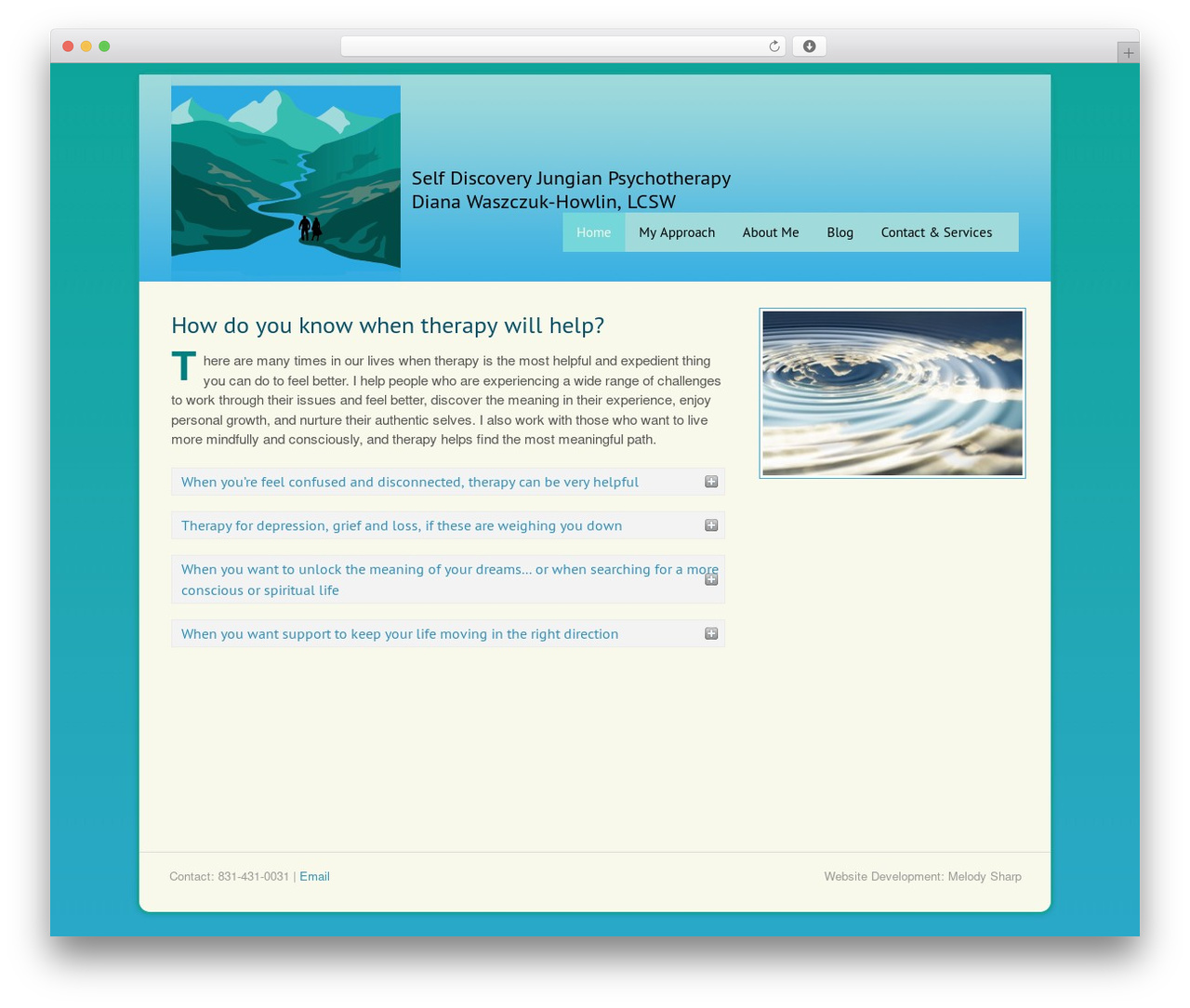The width and height of the screenshot is (1190, 1008).
Task: Maximize window with the green button
Action: (104, 46)
